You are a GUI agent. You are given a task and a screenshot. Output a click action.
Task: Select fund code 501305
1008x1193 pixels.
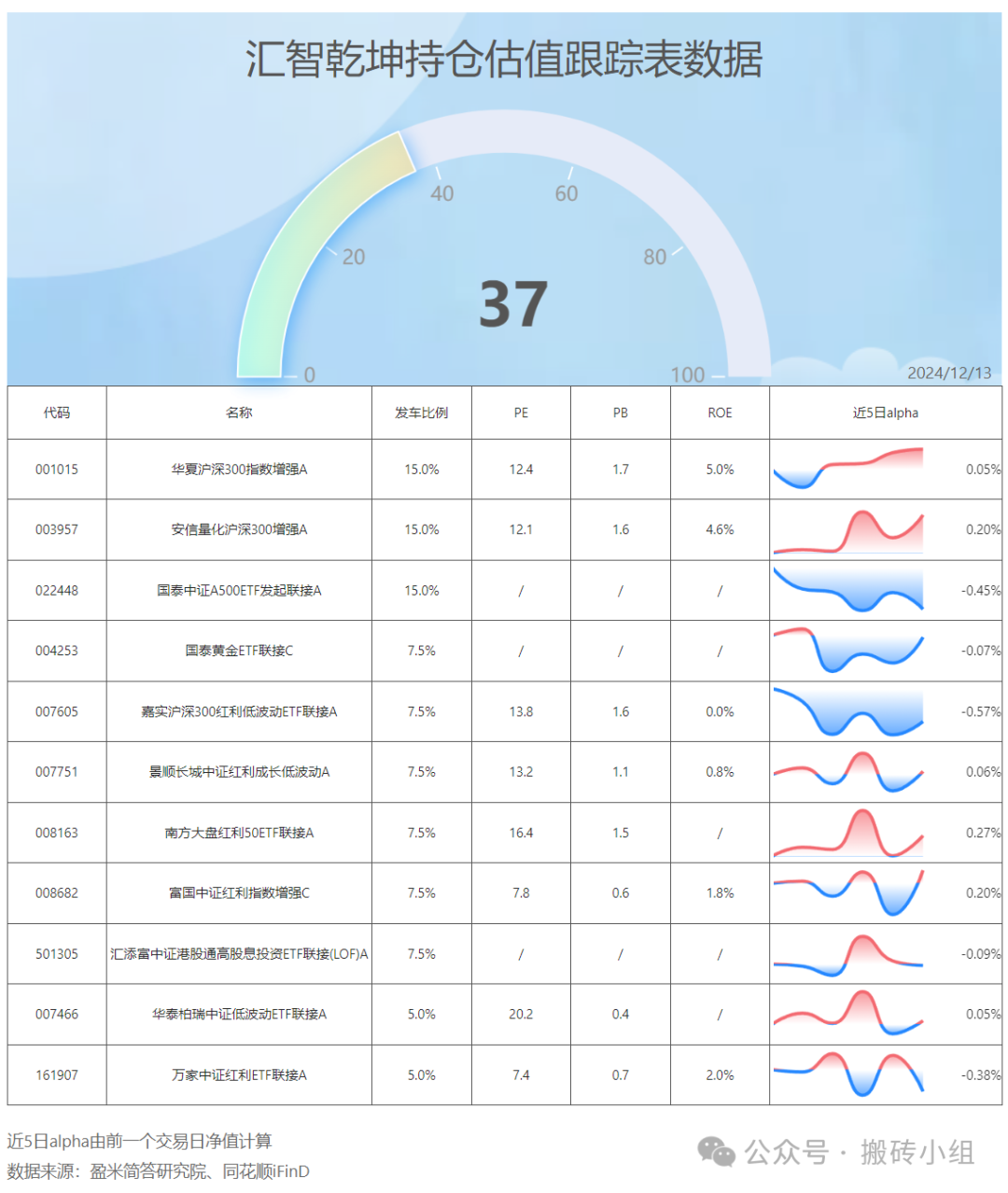coord(57,954)
